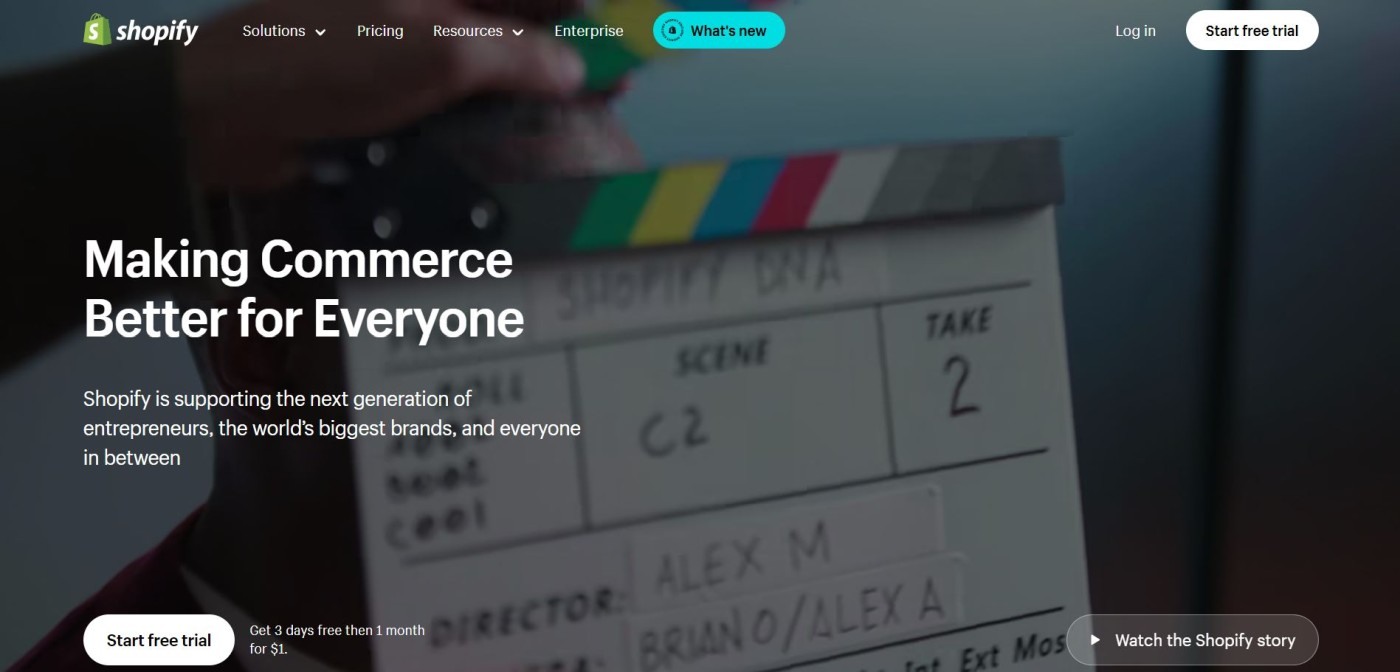The image size is (1400, 672).
Task: Click the shopify wordmark text
Action: pos(157,31)
